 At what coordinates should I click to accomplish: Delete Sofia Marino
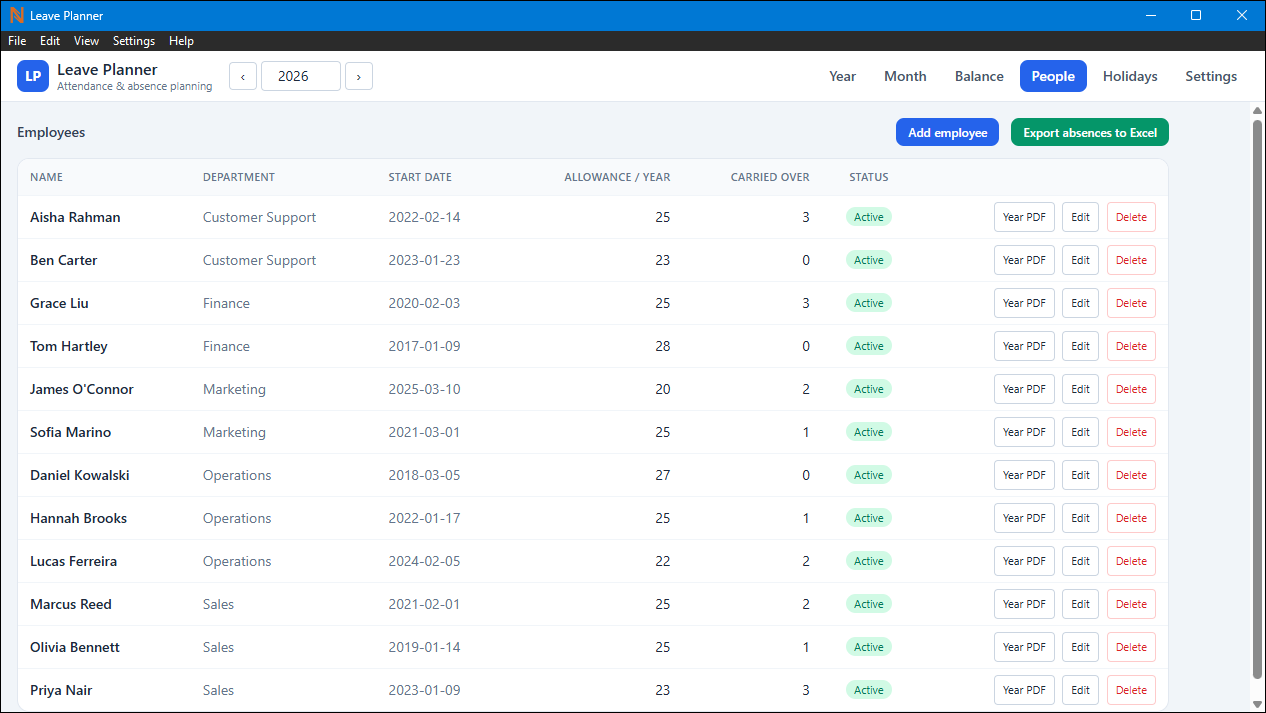click(x=1131, y=432)
